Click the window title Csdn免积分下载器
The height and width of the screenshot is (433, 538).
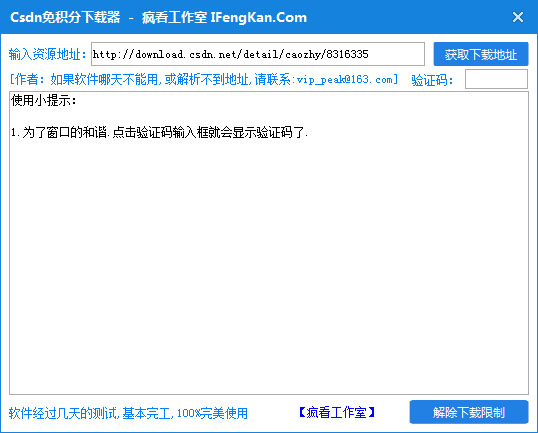coord(158,17)
